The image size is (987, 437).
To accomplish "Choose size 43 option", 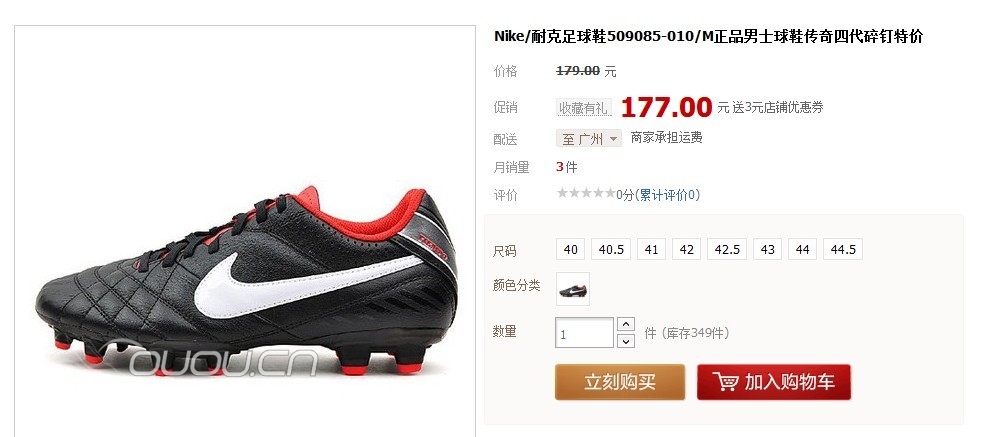I will pos(767,249).
